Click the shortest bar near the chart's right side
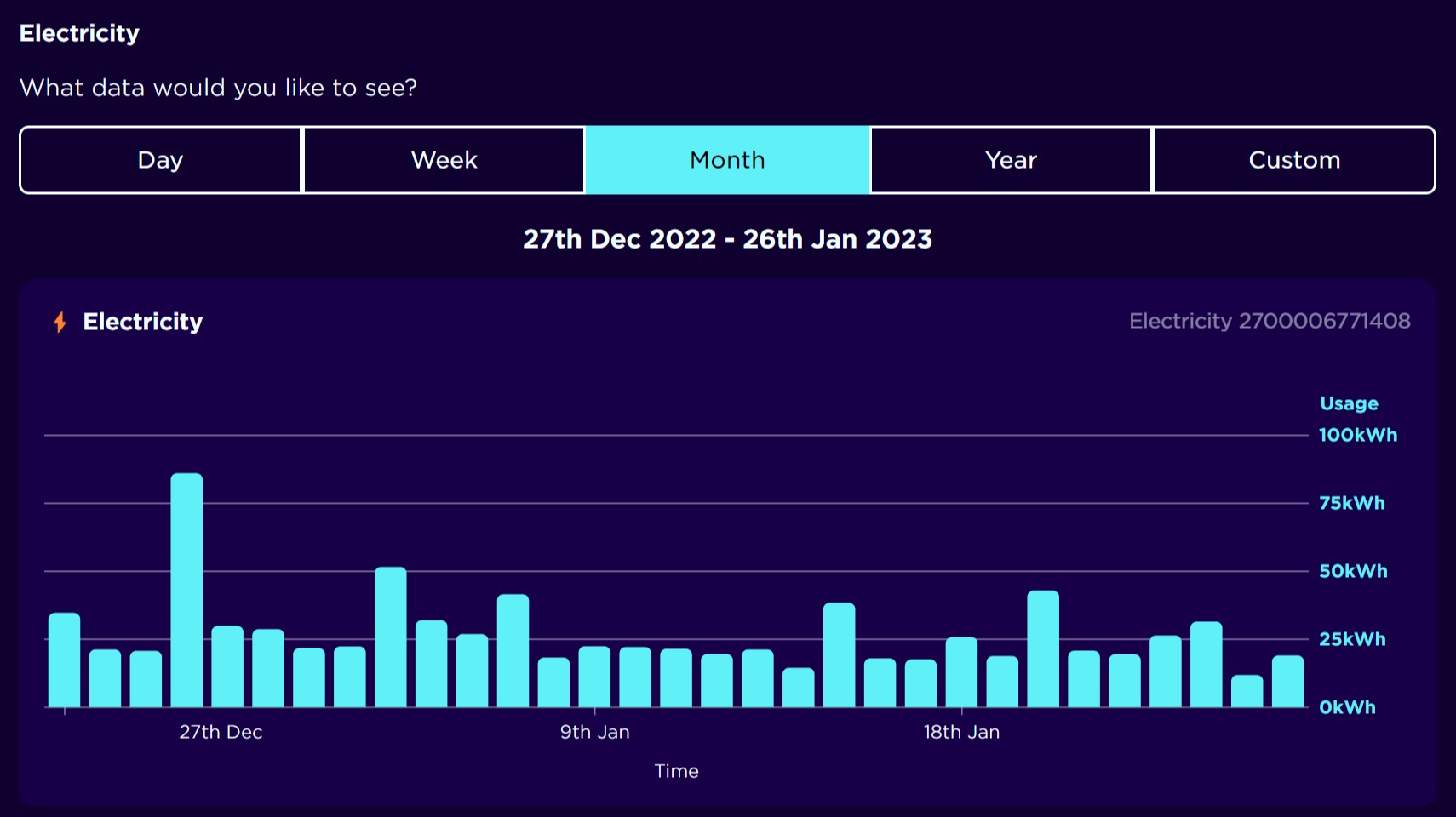This screenshot has width=1456, height=817. 1247,689
